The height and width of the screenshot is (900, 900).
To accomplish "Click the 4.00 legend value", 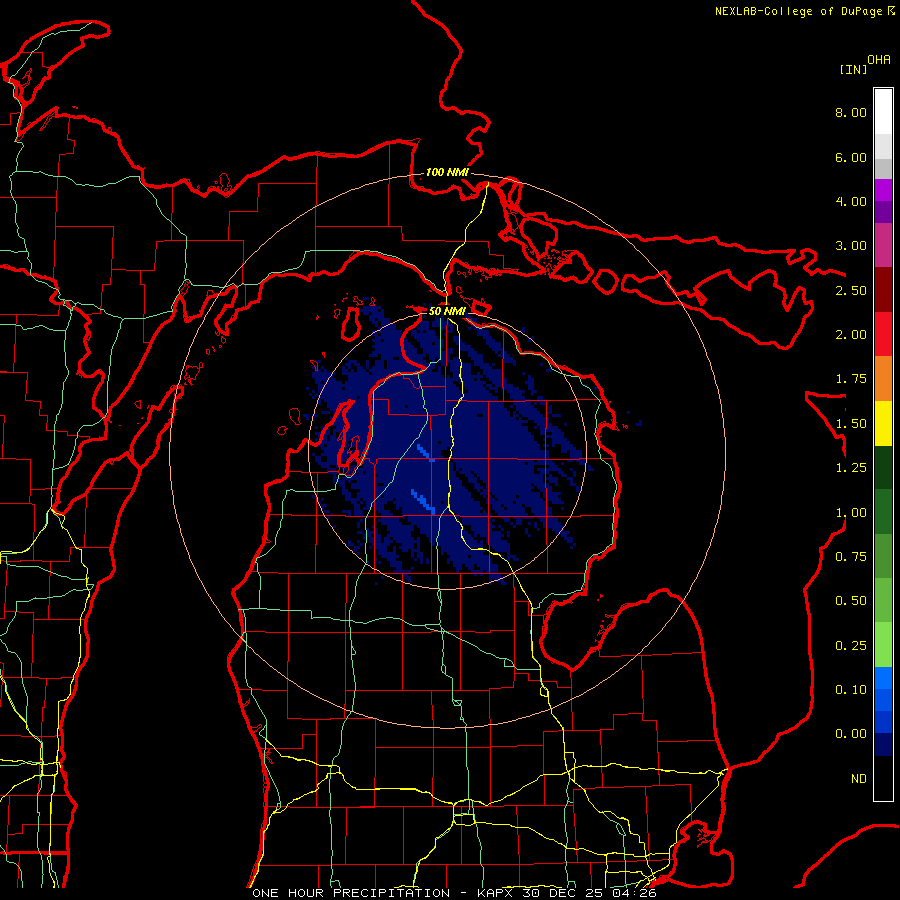I will [851, 201].
